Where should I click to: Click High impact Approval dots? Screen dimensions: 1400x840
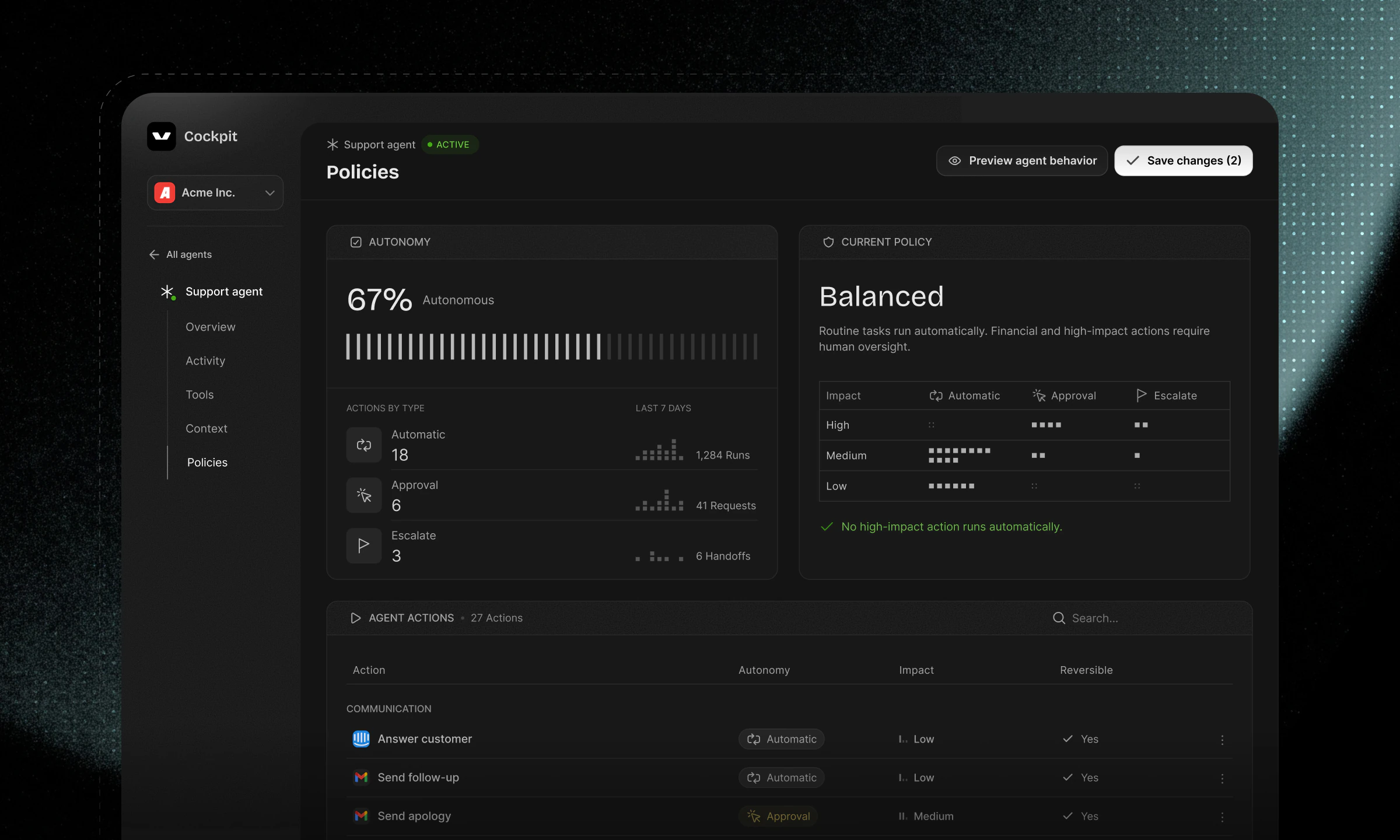1046,425
